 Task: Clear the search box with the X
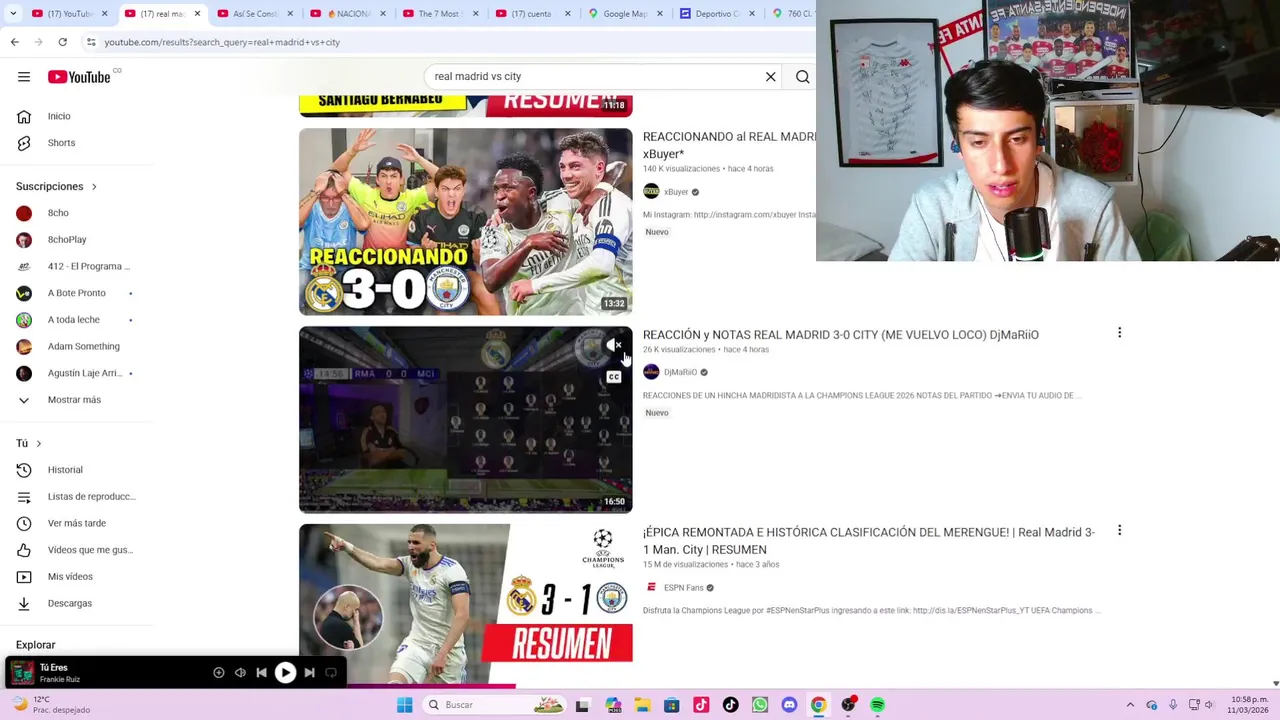[771, 76]
